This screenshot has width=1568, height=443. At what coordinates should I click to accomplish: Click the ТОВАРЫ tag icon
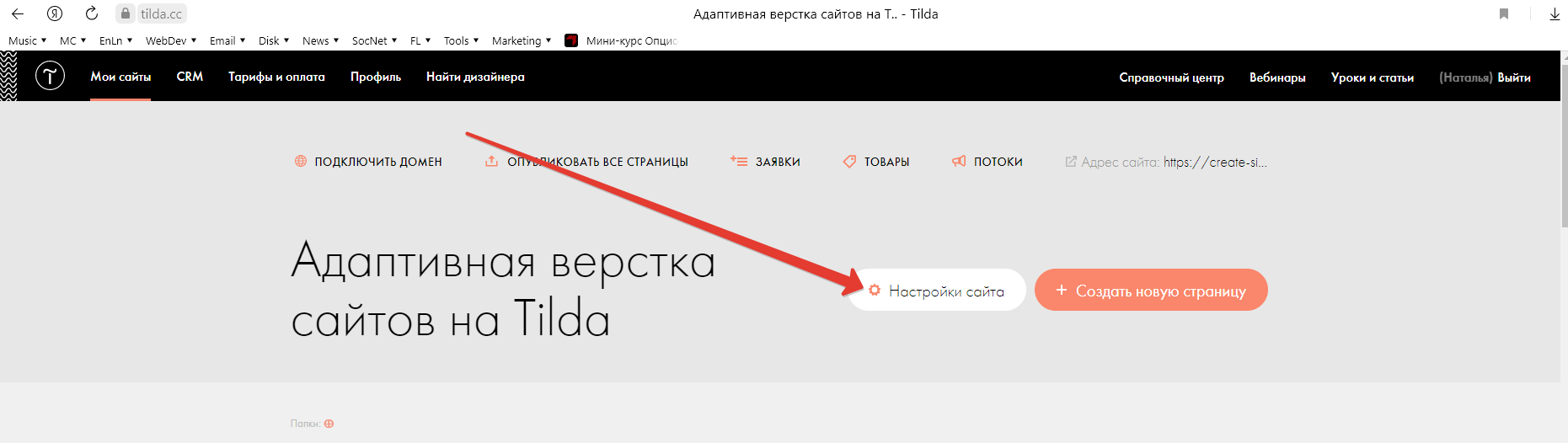tap(849, 161)
